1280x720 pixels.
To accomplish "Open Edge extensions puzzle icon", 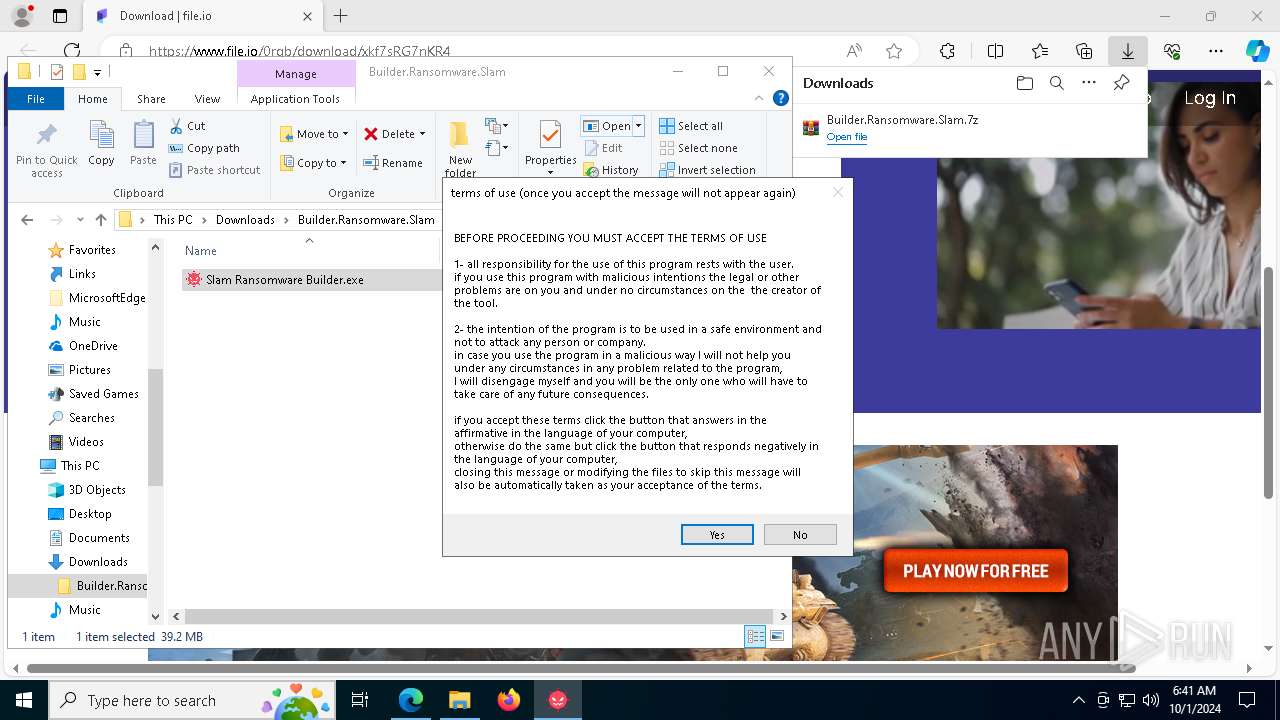I will tap(947, 51).
